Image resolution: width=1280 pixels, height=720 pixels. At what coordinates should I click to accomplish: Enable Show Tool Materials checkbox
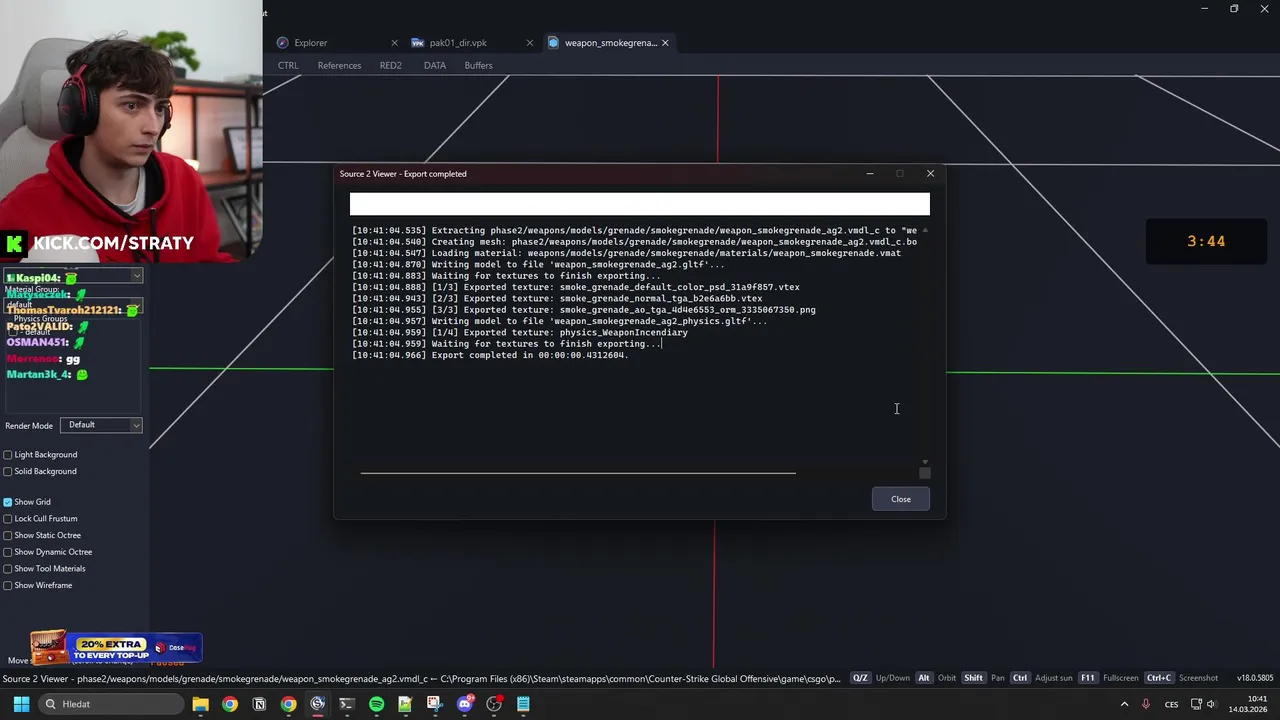coord(8,569)
